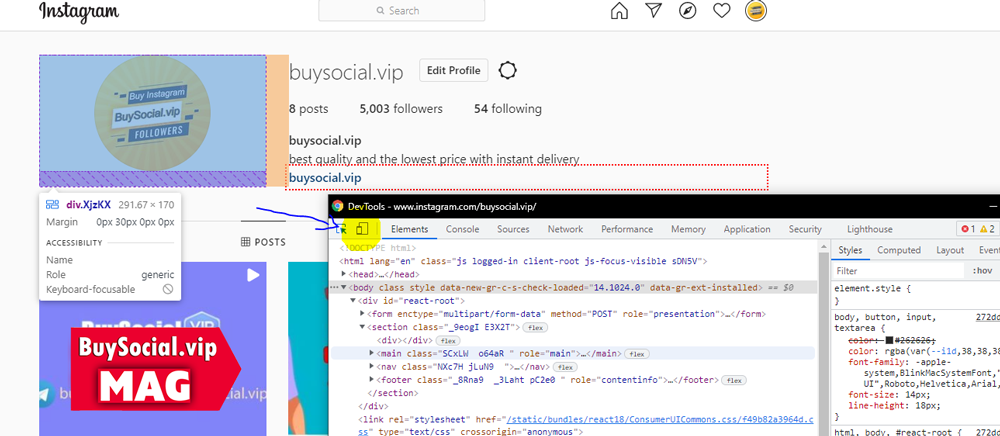
Task: Click buysocial.vip bio website link
Action: pyautogui.click(x=325, y=177)
